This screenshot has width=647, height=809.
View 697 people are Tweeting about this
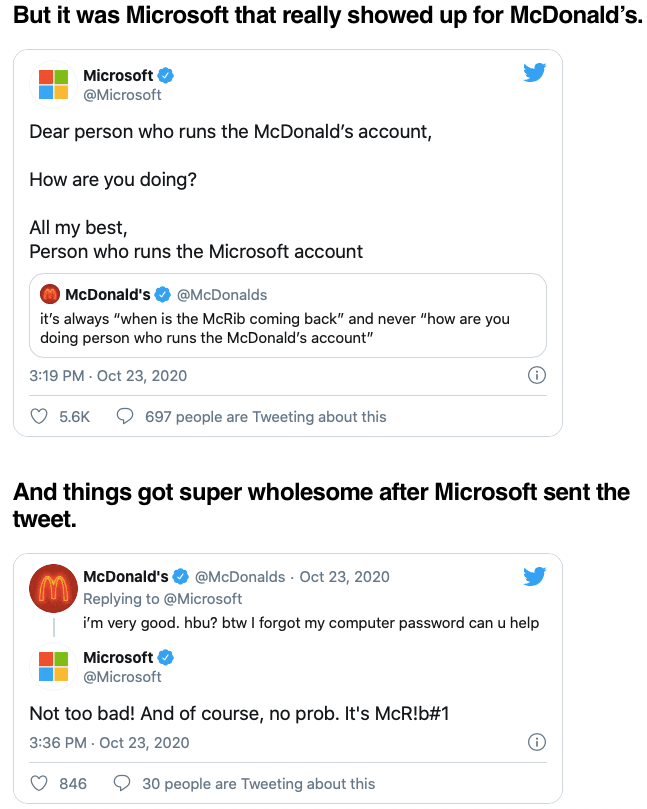[x=266, y=417]
